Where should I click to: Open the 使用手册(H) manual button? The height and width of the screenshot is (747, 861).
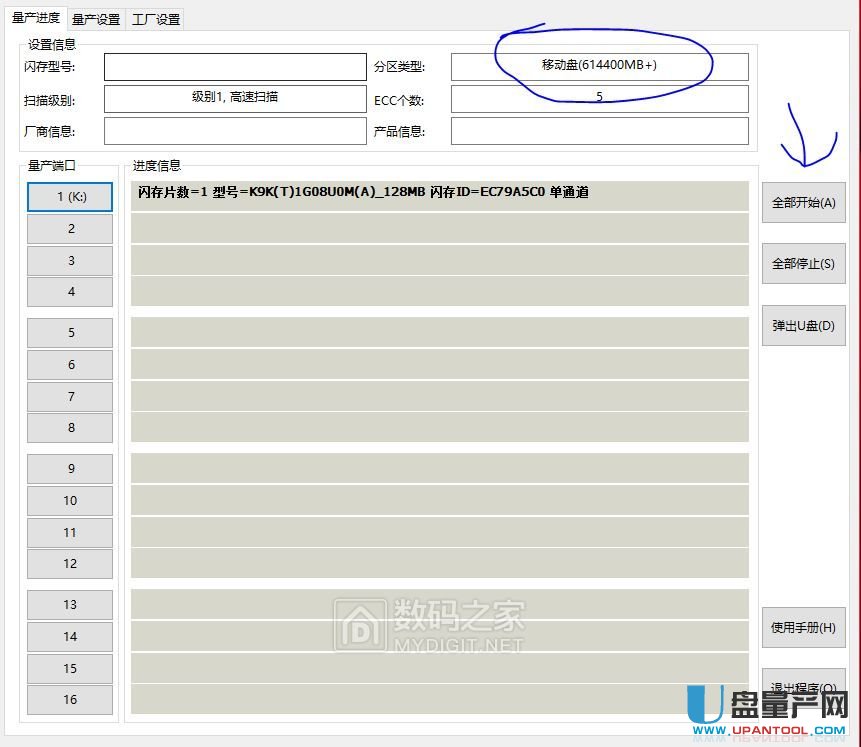(x=803, y=627)
